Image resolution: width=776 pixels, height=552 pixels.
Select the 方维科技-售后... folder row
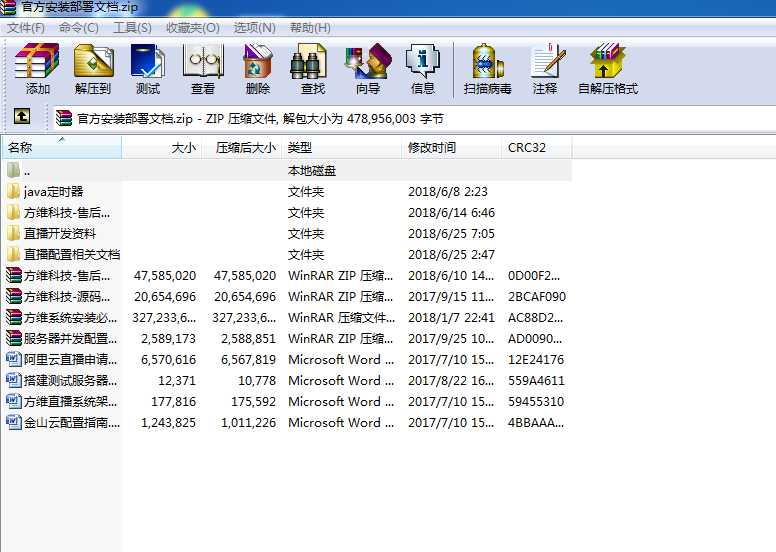287,213
